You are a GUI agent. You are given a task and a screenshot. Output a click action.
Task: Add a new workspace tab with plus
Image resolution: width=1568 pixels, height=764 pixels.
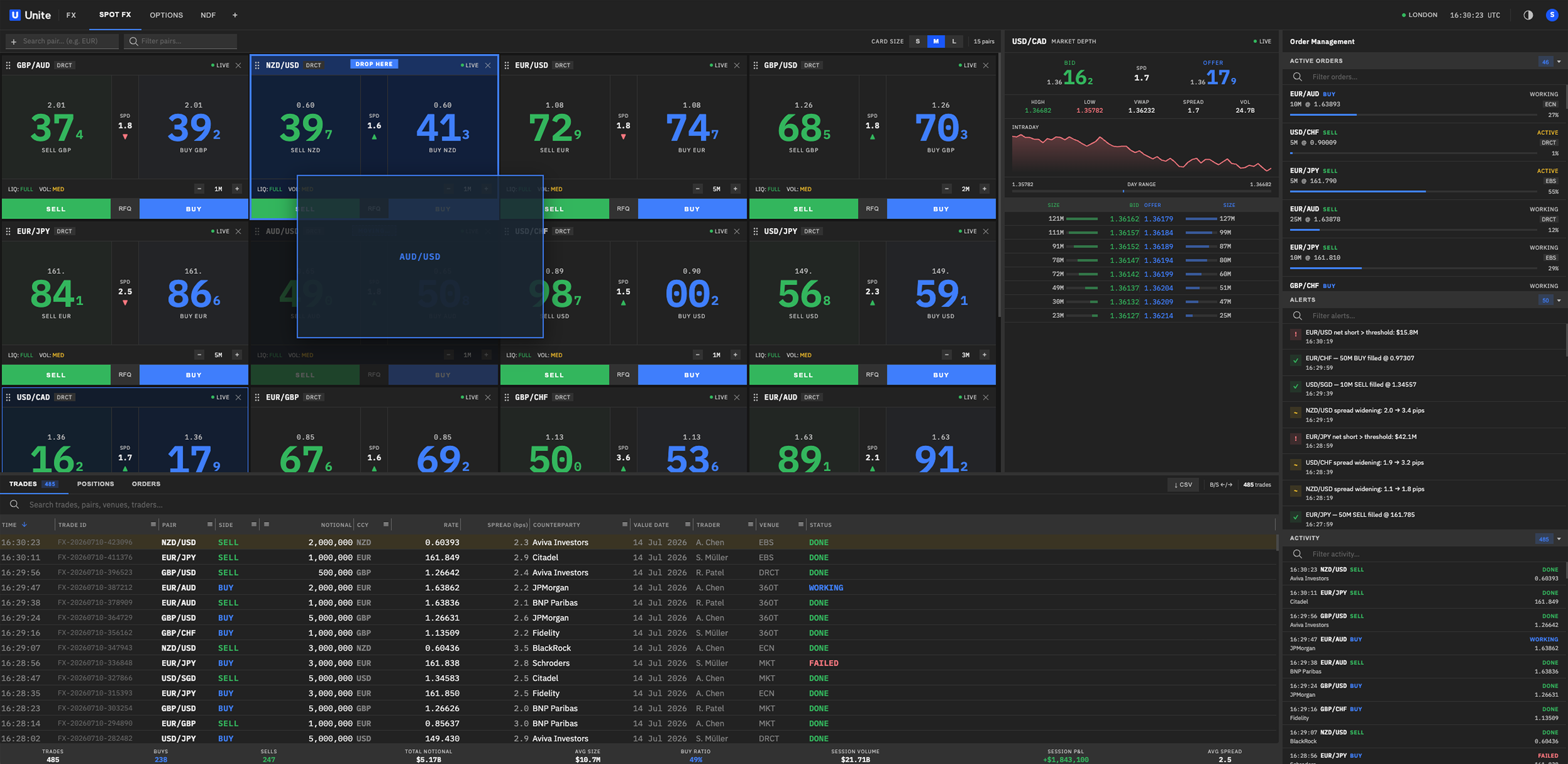pos(235,15)
